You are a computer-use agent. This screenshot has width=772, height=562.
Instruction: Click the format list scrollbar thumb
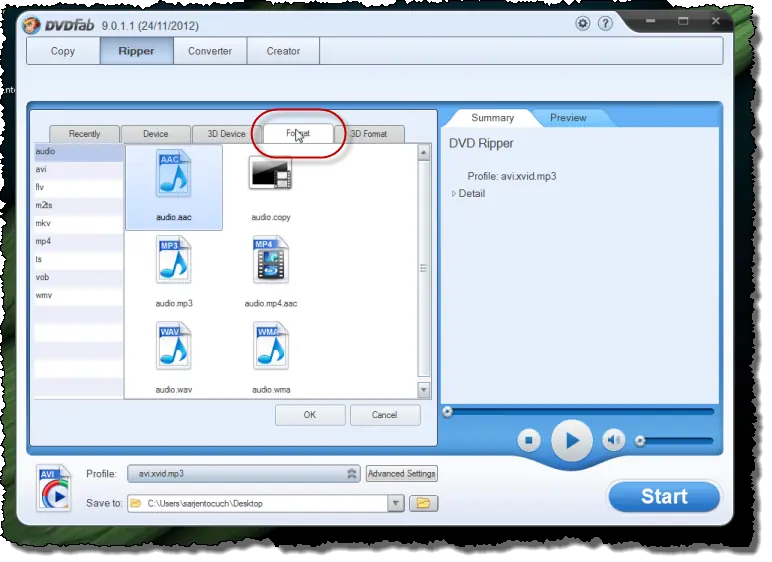(x=423, y=268)
